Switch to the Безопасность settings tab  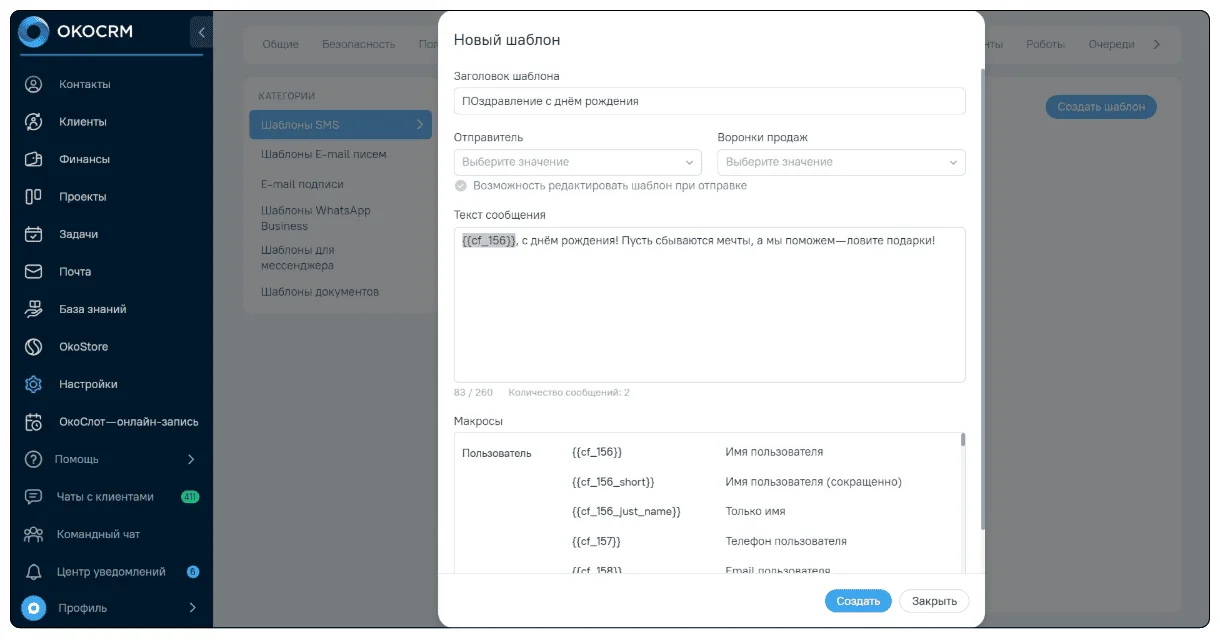pos(358,44)
